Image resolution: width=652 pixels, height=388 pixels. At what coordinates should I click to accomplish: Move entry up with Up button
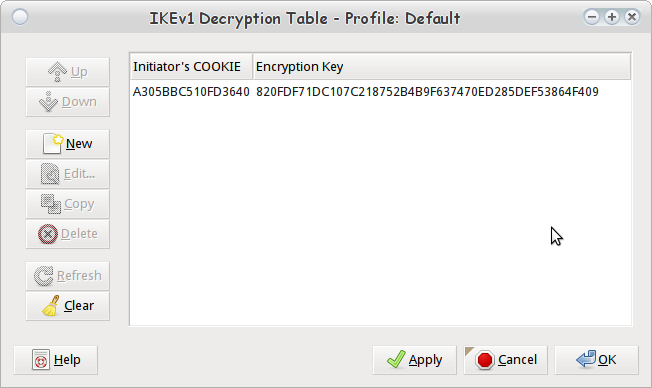[68, 72]
